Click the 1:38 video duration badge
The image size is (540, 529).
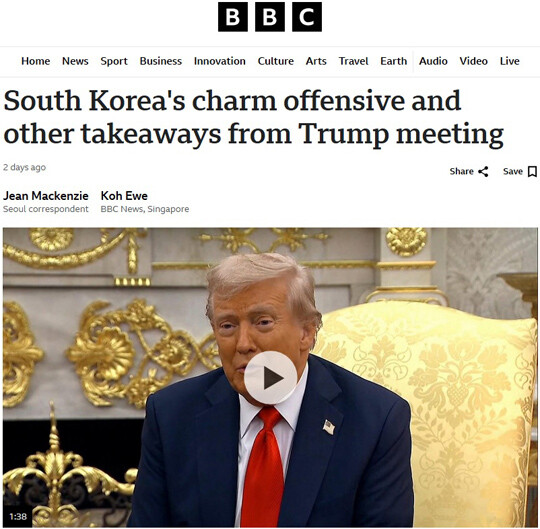tap(18, 516)
